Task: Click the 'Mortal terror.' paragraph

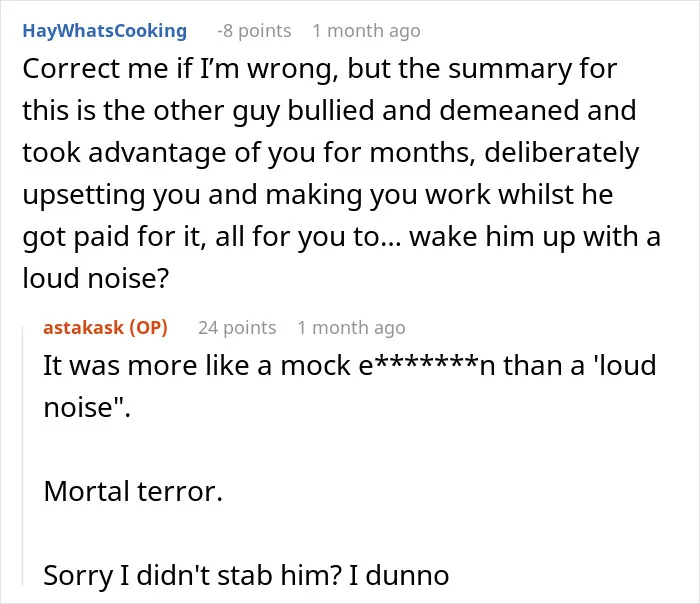Action: coord(133,491)
